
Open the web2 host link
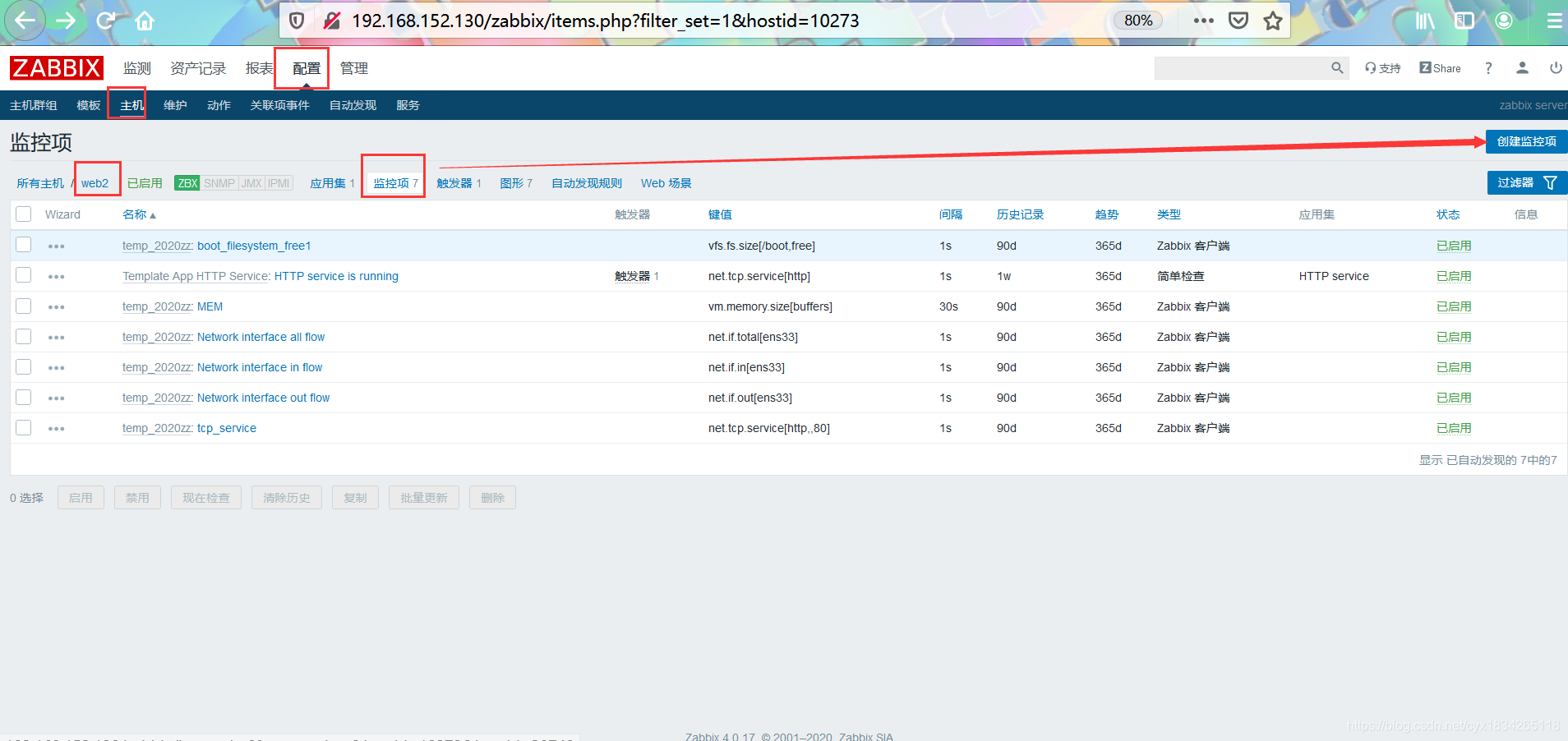tap(95, 183)
